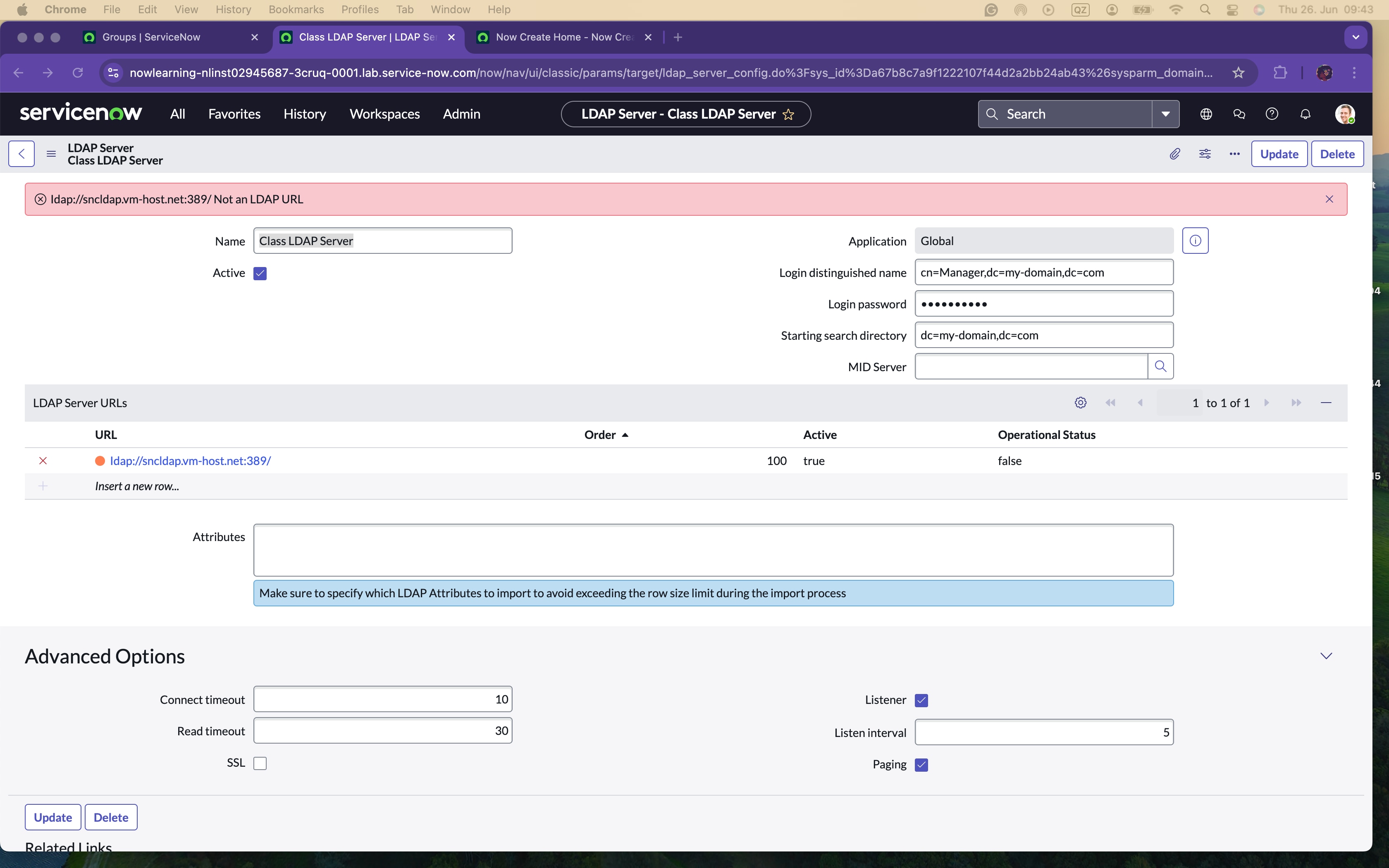Click the Login distinguished name field
Viewport: 1389px width, 868px height.
1044,272
